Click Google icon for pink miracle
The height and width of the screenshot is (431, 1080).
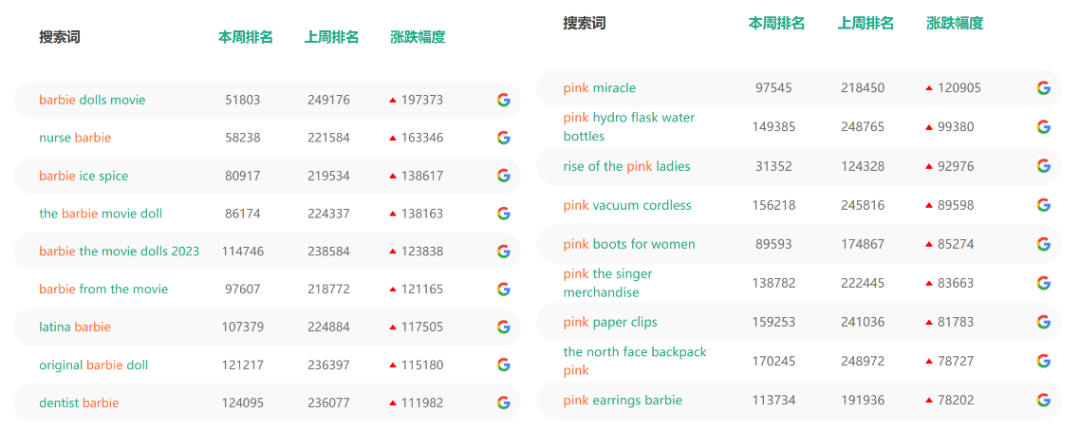click(x=1043, y=88)
